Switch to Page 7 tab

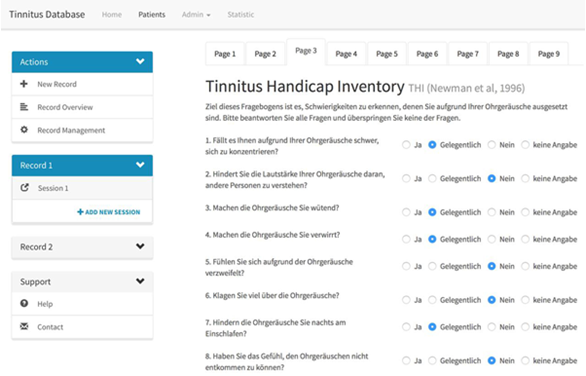tap(468, 54)
